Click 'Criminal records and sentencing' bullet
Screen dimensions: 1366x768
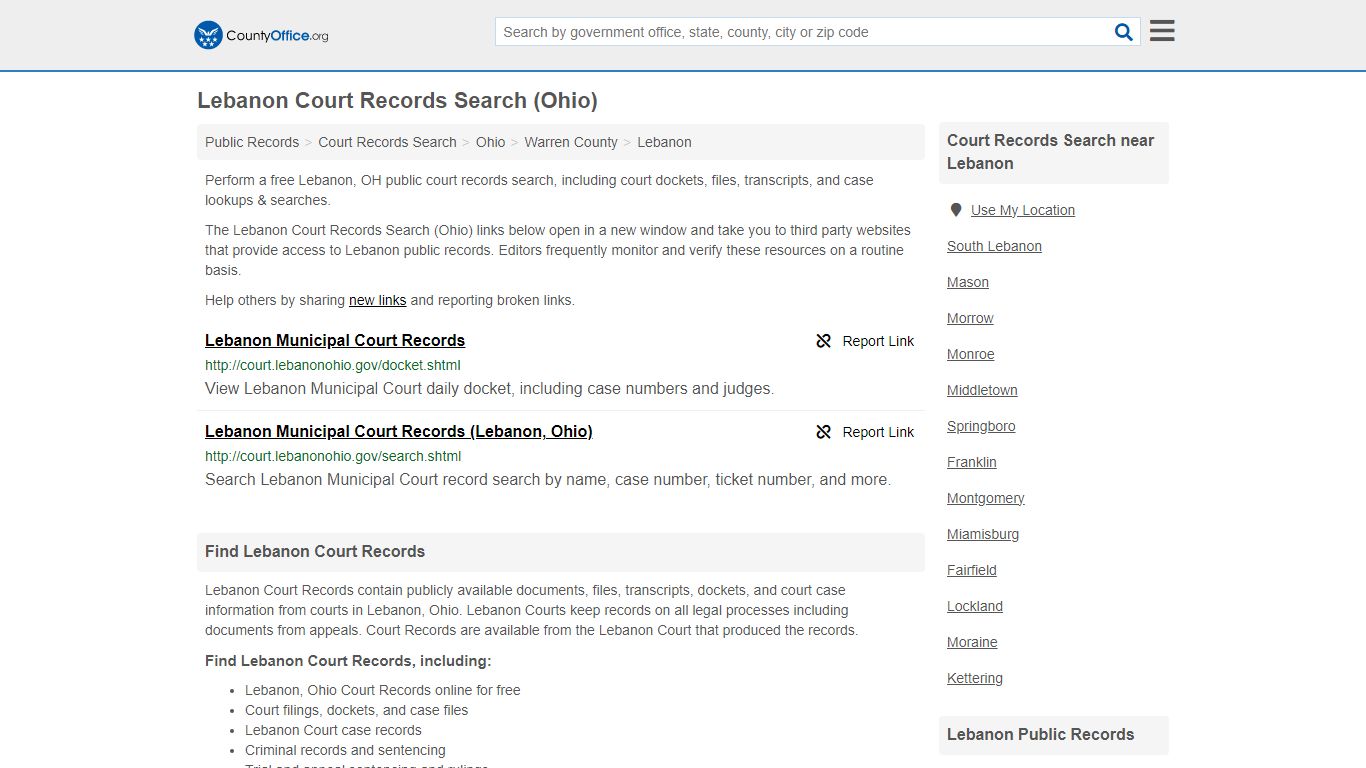345,750
